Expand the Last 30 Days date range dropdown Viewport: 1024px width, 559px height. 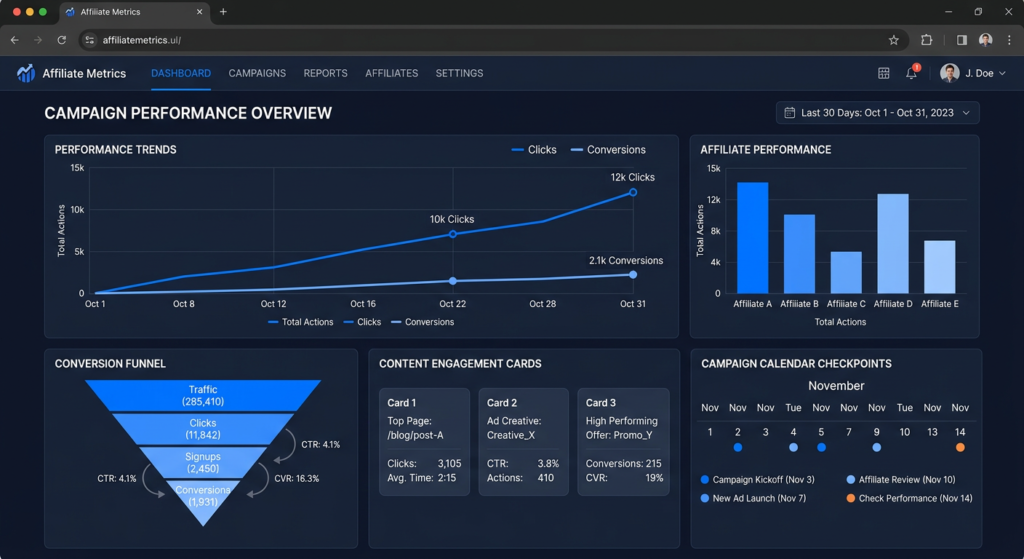click(x=878, y=113)
